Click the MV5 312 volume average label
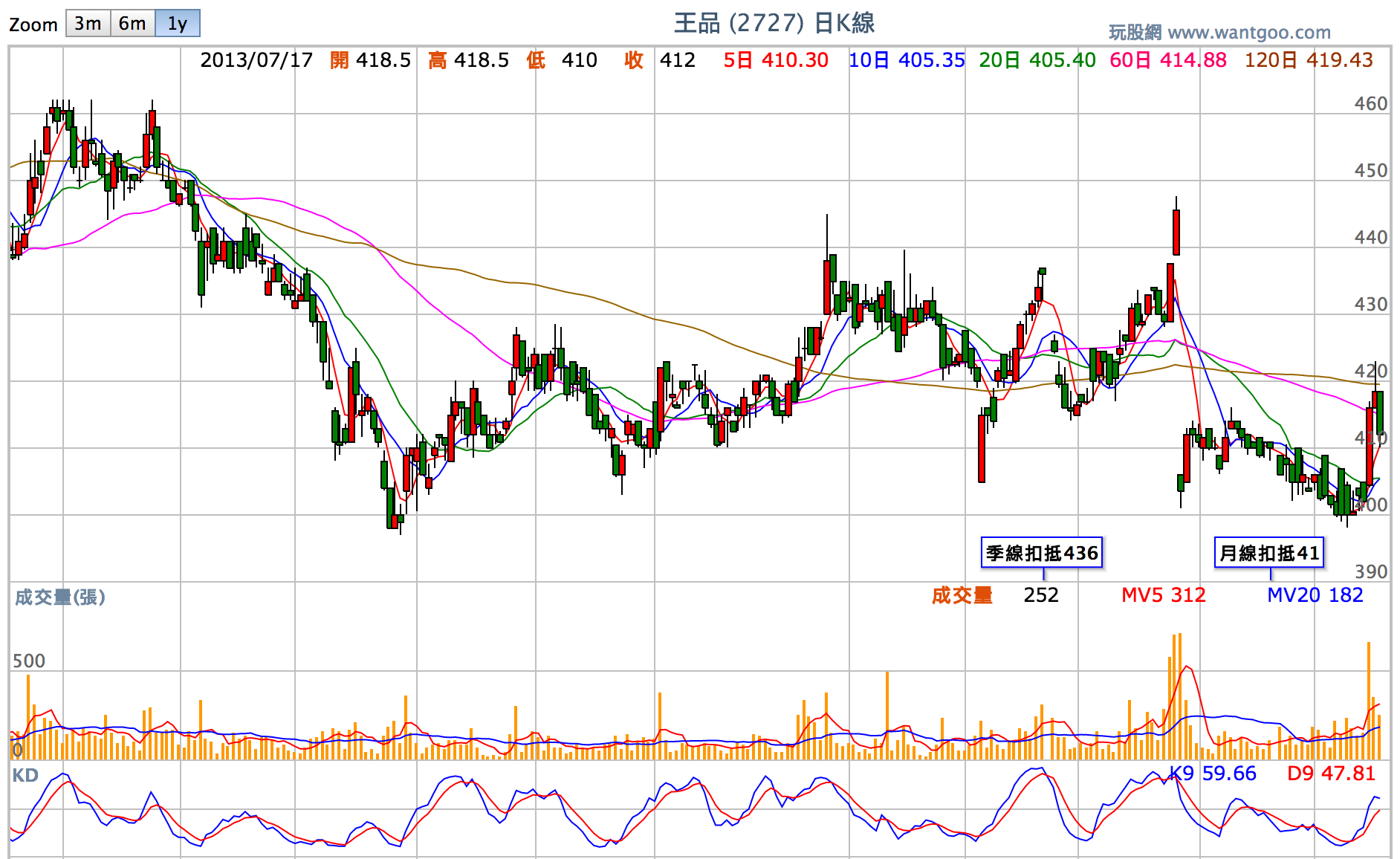Screen dimensions: 1400x859 pyautogui.click(x=1164, y=595)
